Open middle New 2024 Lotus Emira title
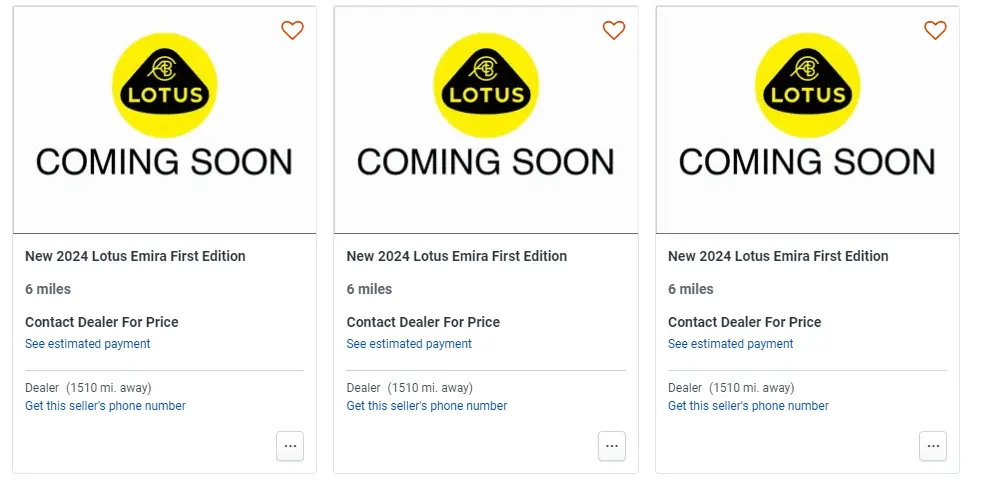981x483 pixels. pos(457,256)
